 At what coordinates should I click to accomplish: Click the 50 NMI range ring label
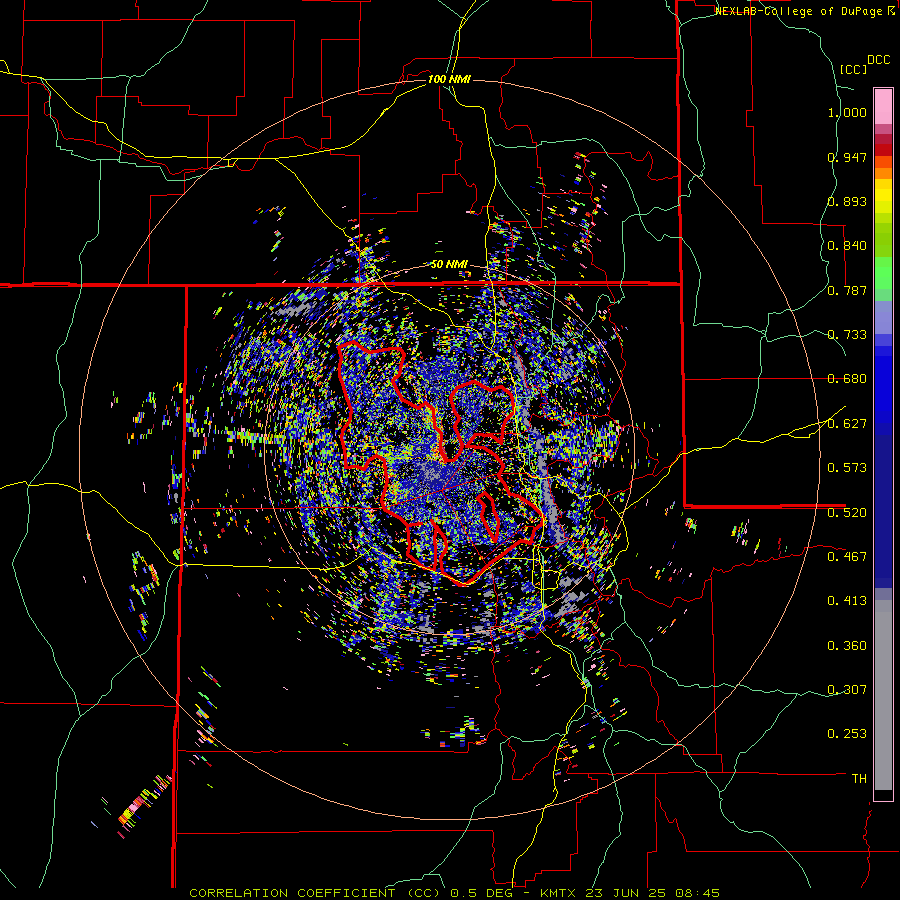click(449, 265)
